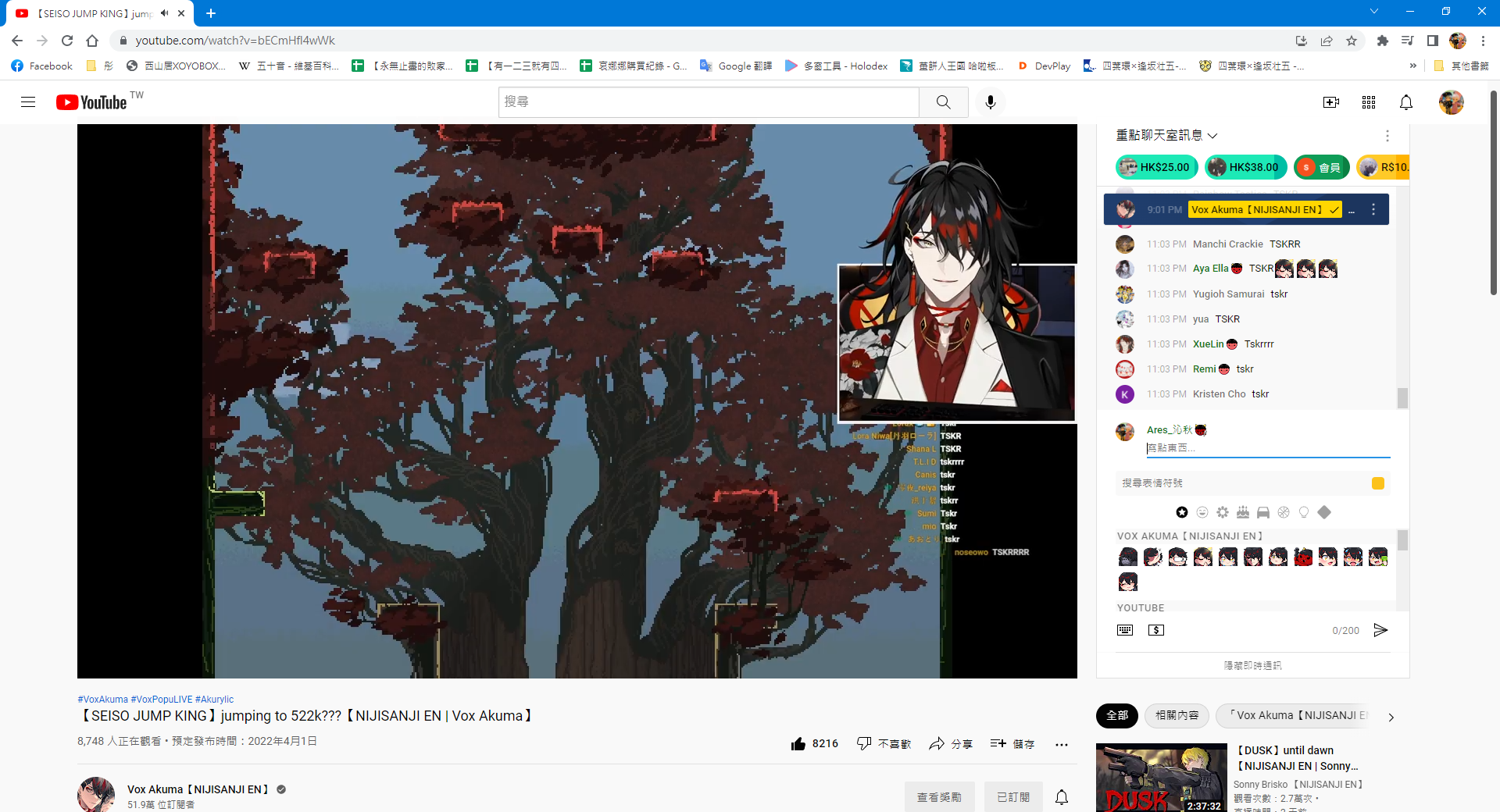
Task: Go to the YouTube home logo
Action: click(91, 102)
